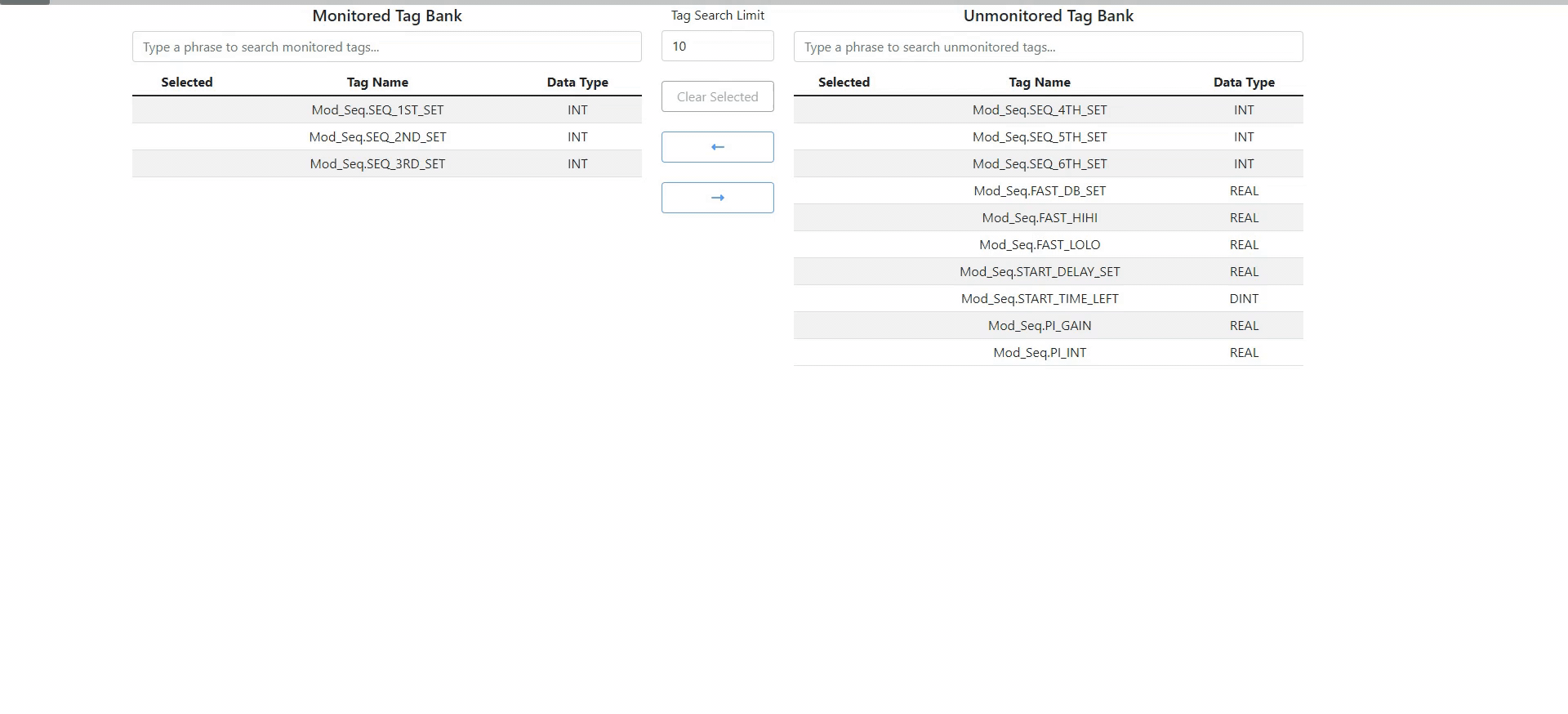
Task: Click the right arrow move button
Action: [x=717, y=198]
